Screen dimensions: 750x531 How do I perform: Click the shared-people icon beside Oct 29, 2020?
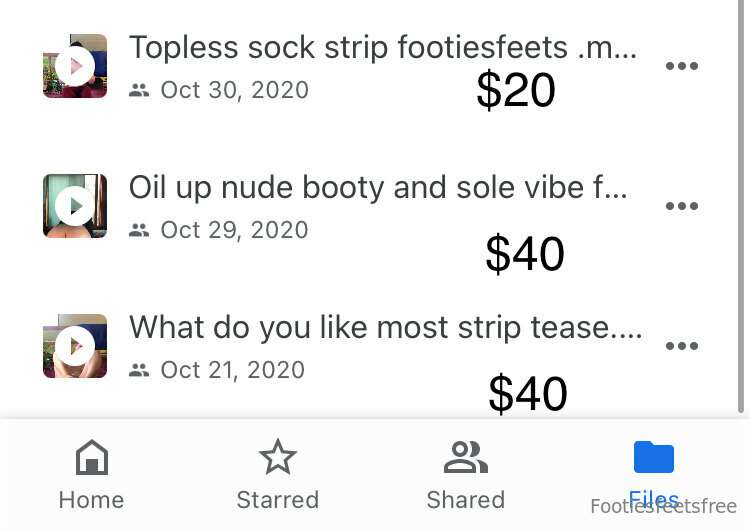pos(139,230)
